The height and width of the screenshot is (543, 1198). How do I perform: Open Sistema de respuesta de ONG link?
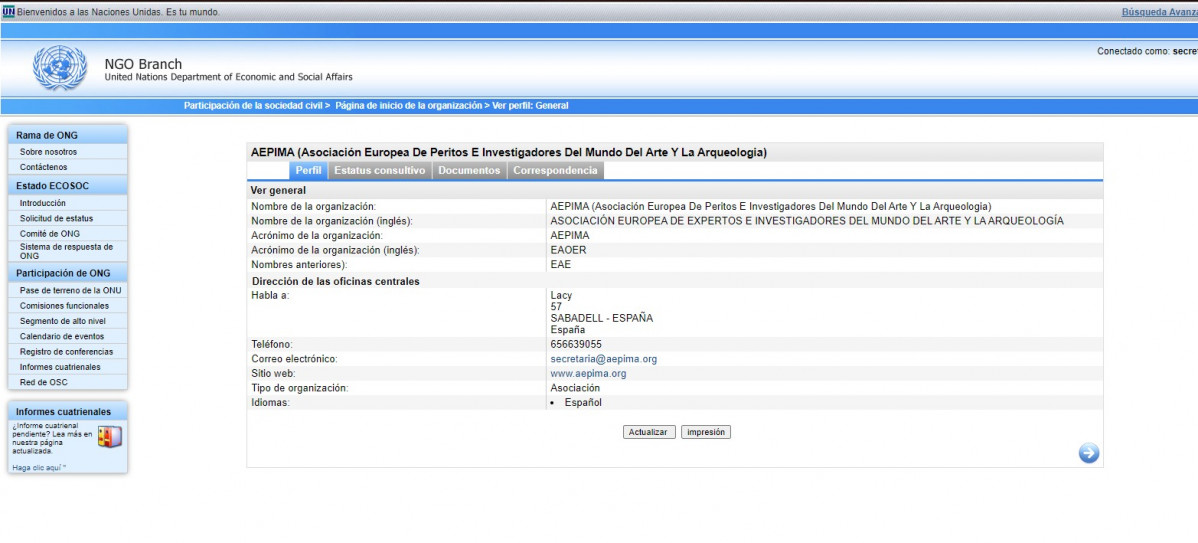[x=66, y=251]
